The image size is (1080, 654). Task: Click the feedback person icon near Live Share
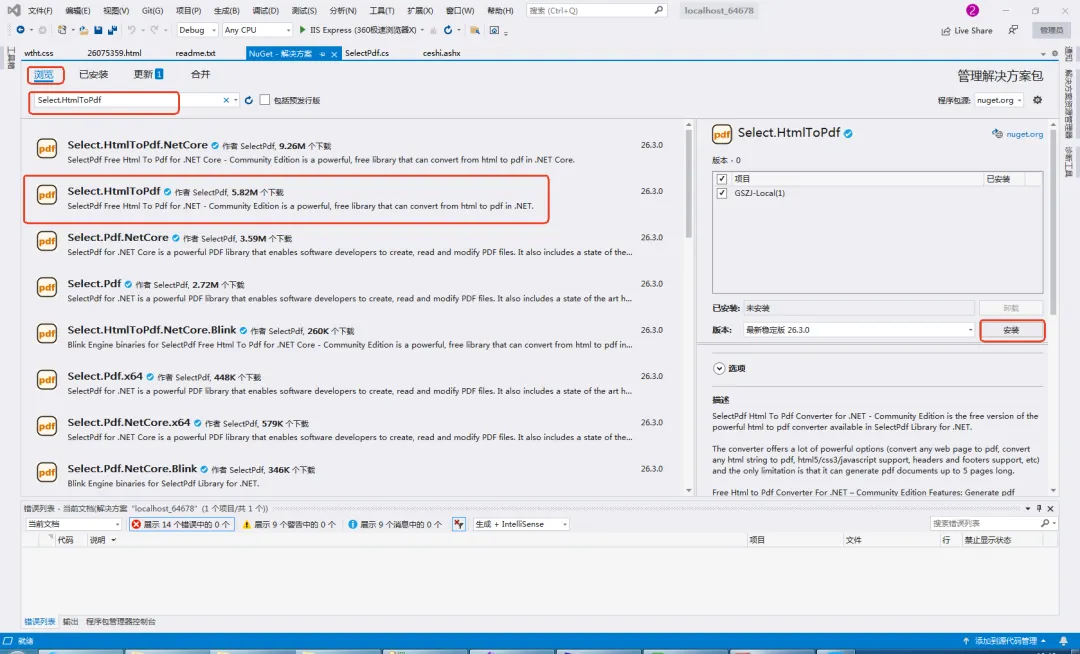coord(1012,30)
